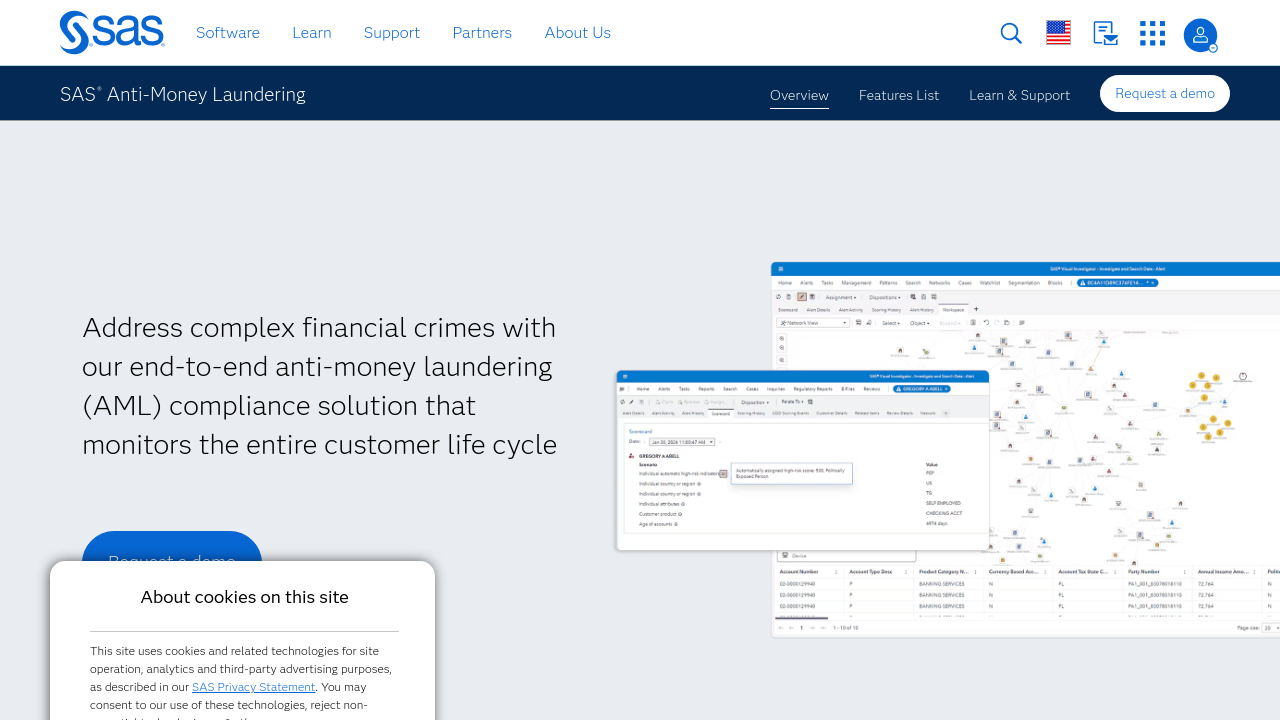The height and width of the screenshot is (720, 1280).
Task: Open the About Us menu
Action: click(578, 33)
